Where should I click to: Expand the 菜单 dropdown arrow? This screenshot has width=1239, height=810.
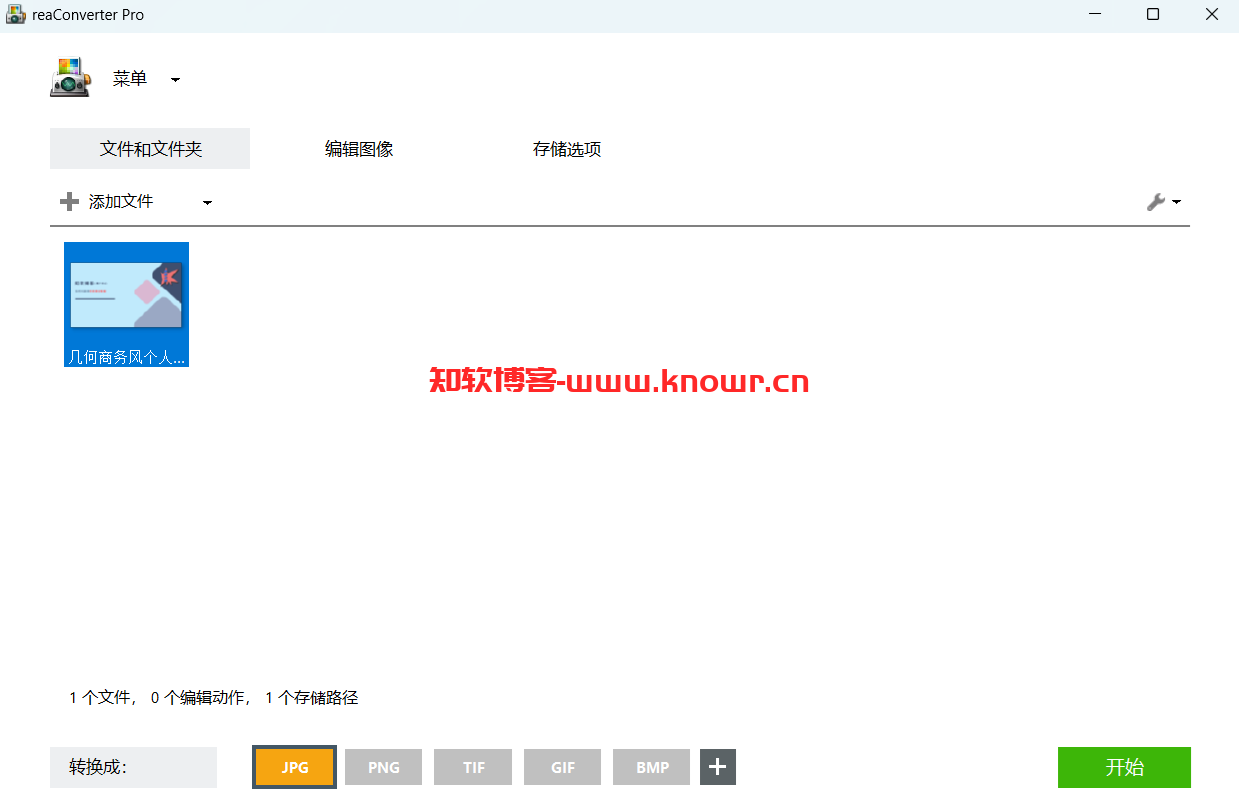(175, 80)
